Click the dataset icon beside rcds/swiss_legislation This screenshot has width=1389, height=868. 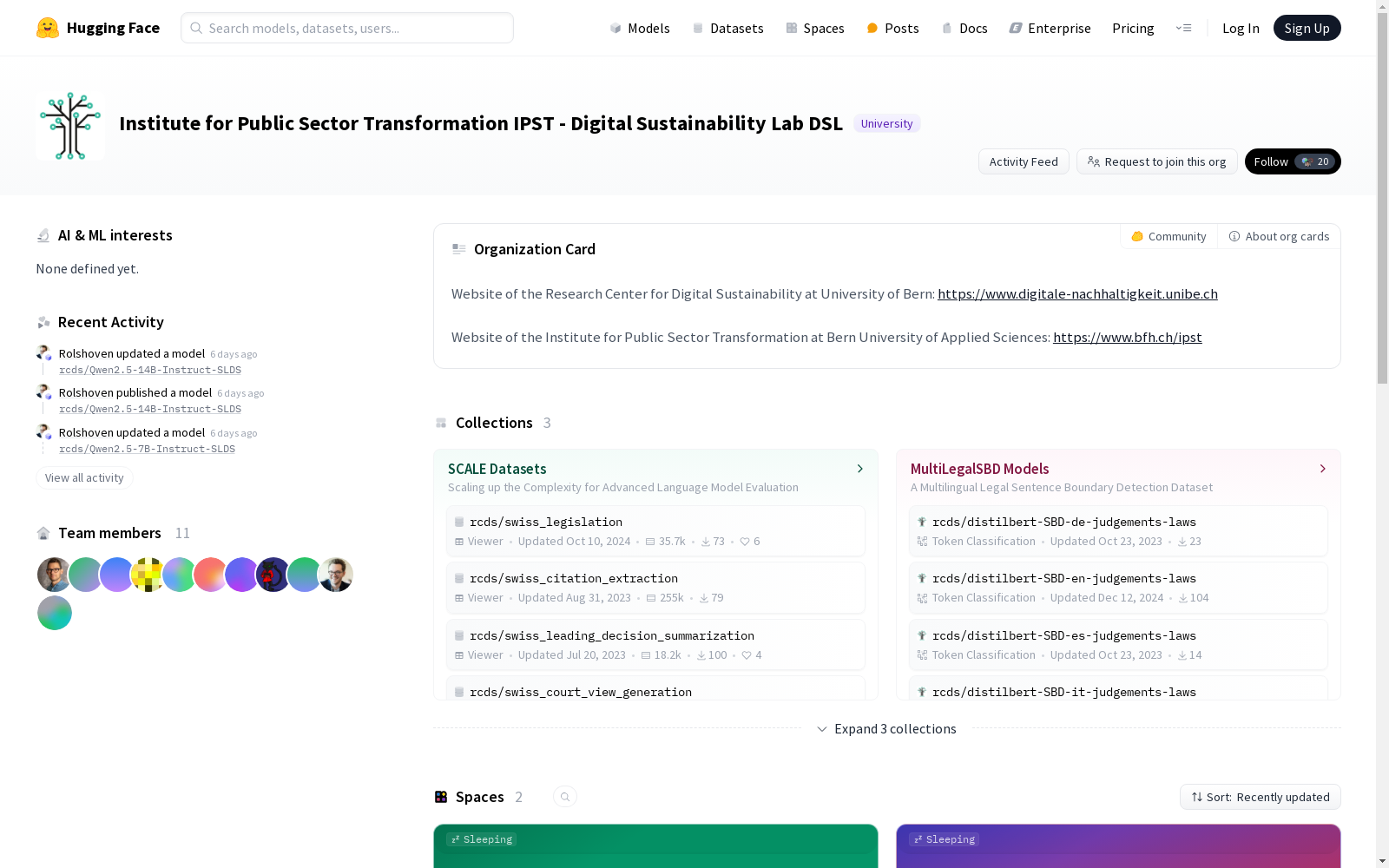coord(459,522)
